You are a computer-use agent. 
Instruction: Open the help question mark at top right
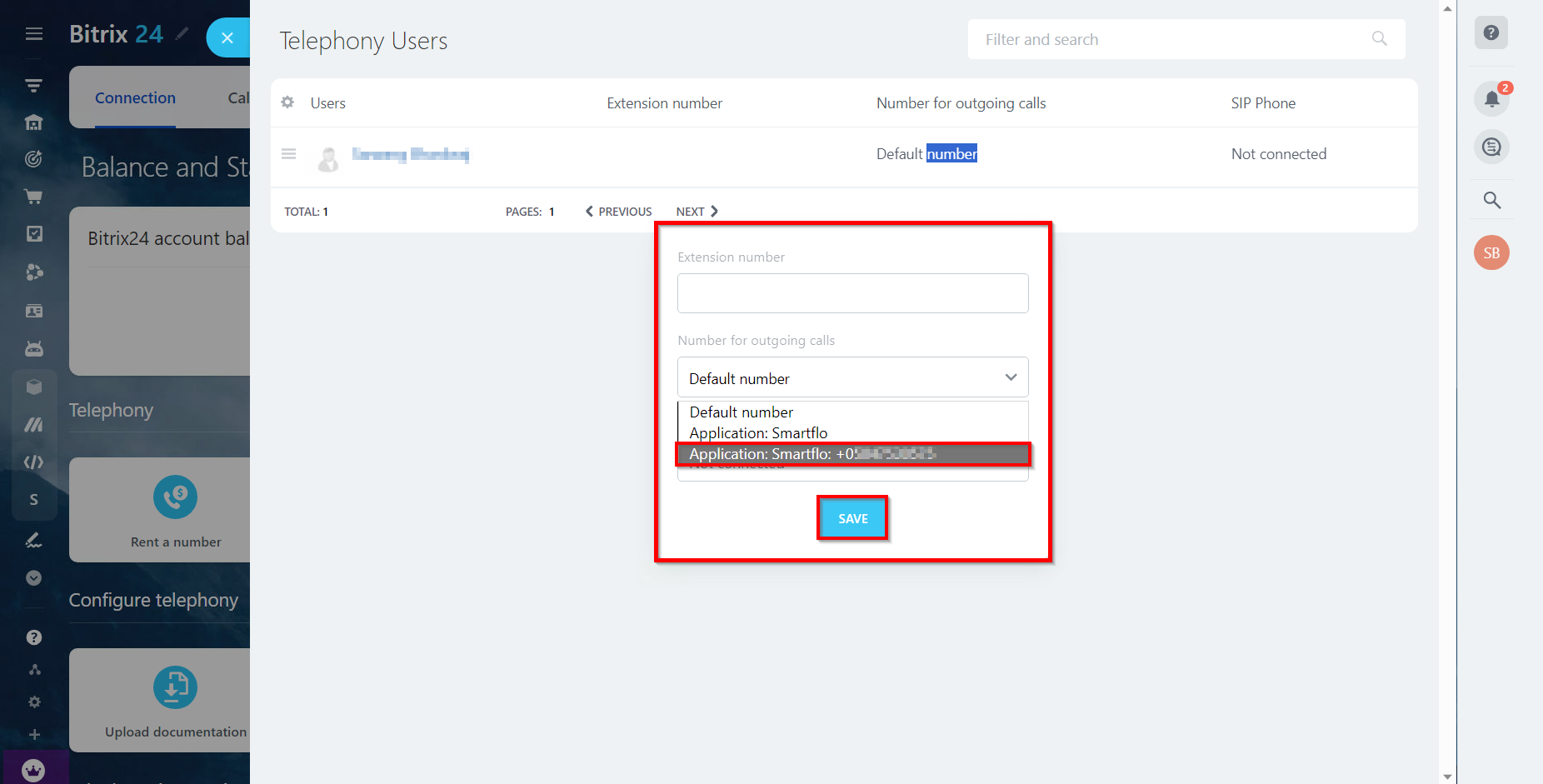[x=1491, y=32]
